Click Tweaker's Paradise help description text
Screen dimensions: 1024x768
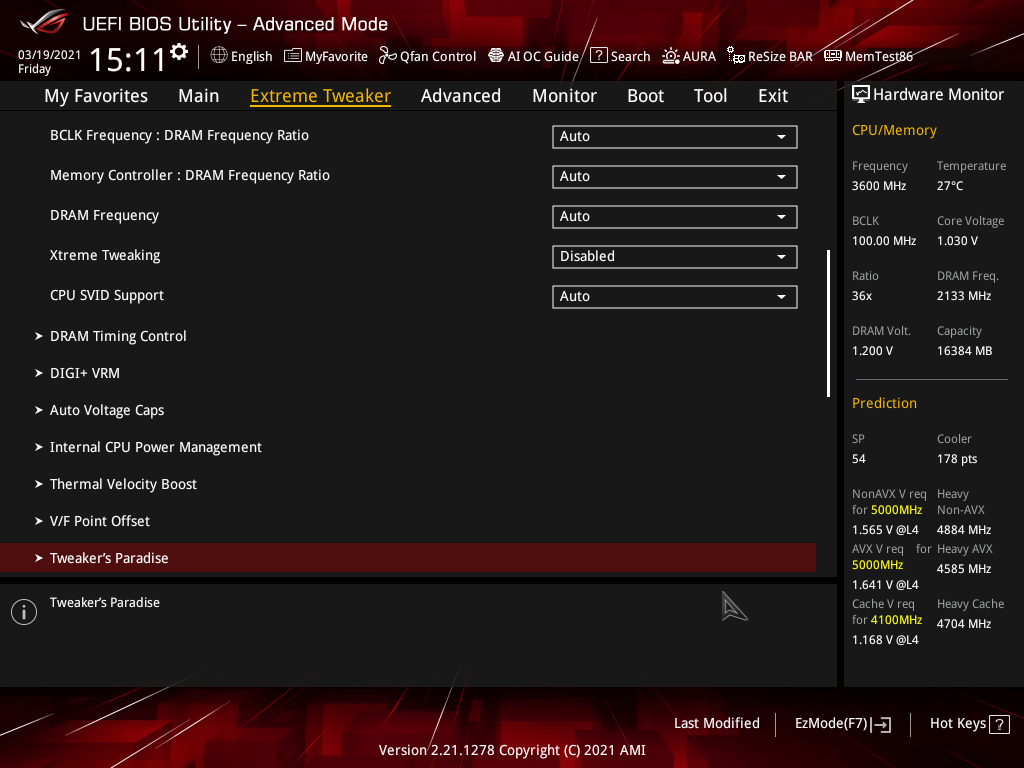[104, 603]
